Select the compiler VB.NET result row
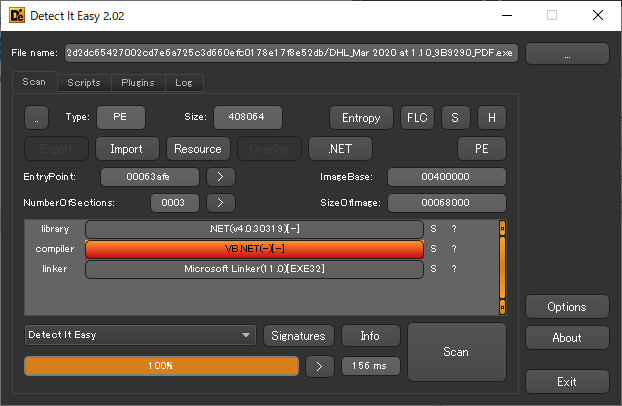 tap(254, 249)
